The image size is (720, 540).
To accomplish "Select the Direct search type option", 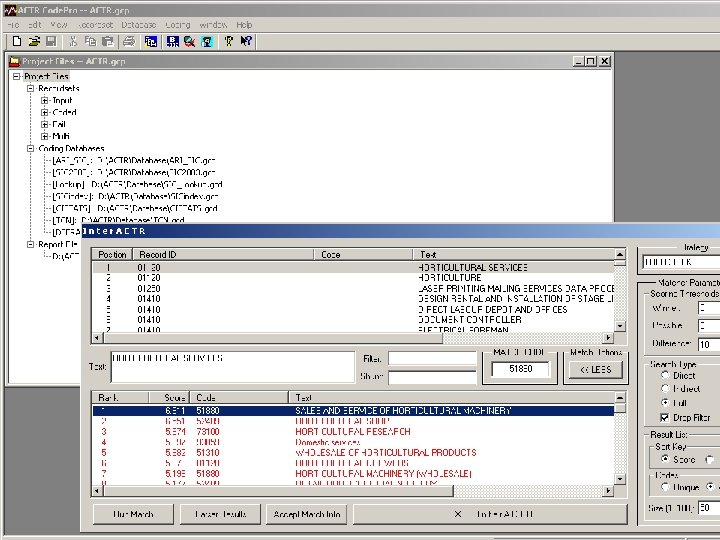I will coord(663,375).
